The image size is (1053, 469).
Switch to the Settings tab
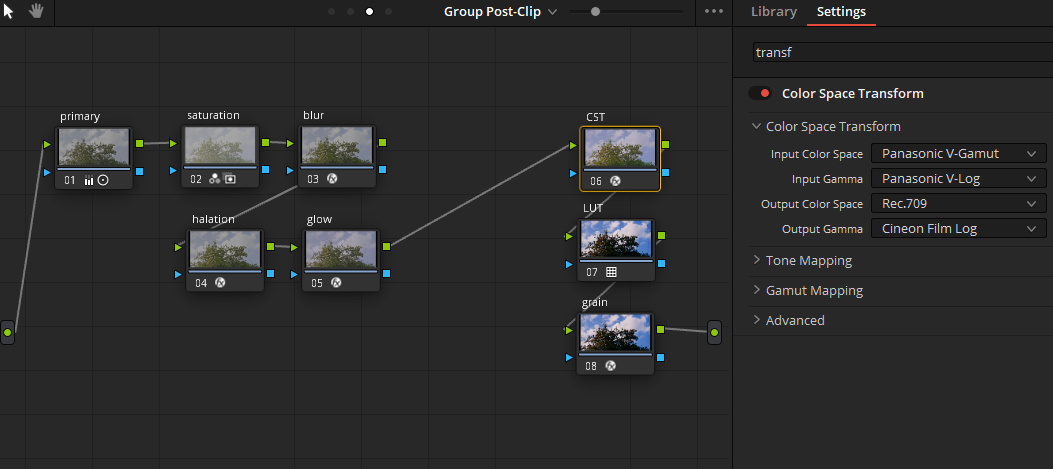pyautogui.click(x=841, y=11)
